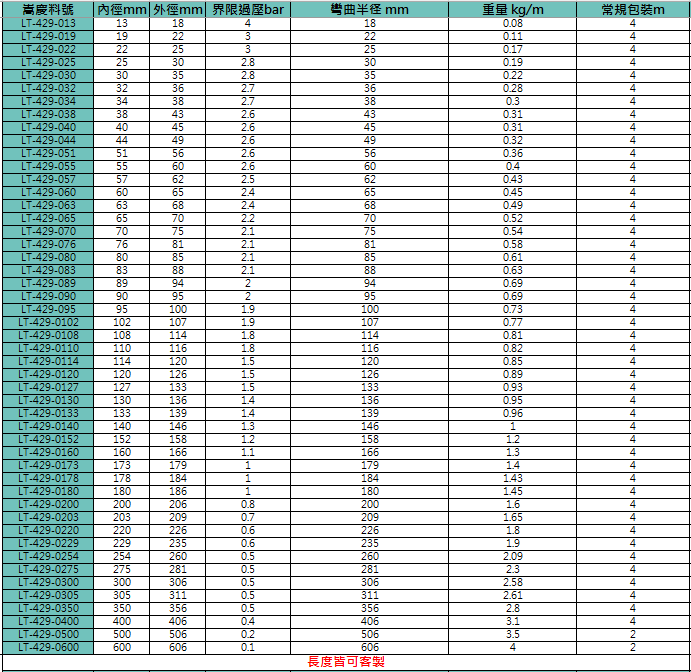Click part number LT-429-0133
Screen dimensions: 691x672
(48, 413)
